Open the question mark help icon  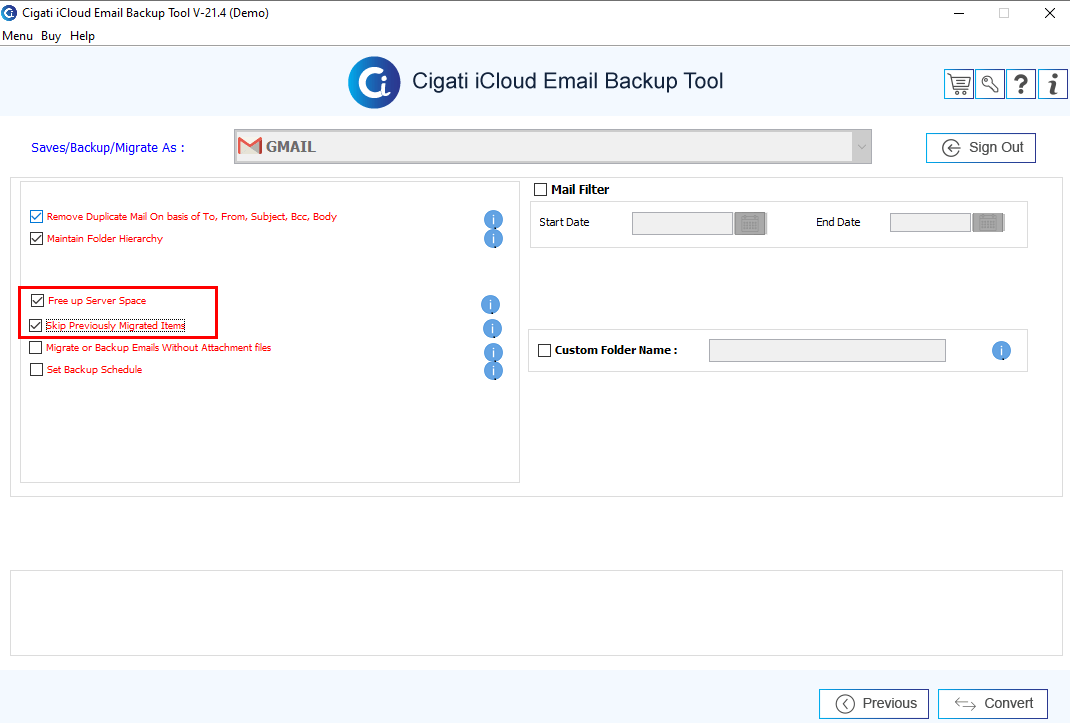[1021, 85]
